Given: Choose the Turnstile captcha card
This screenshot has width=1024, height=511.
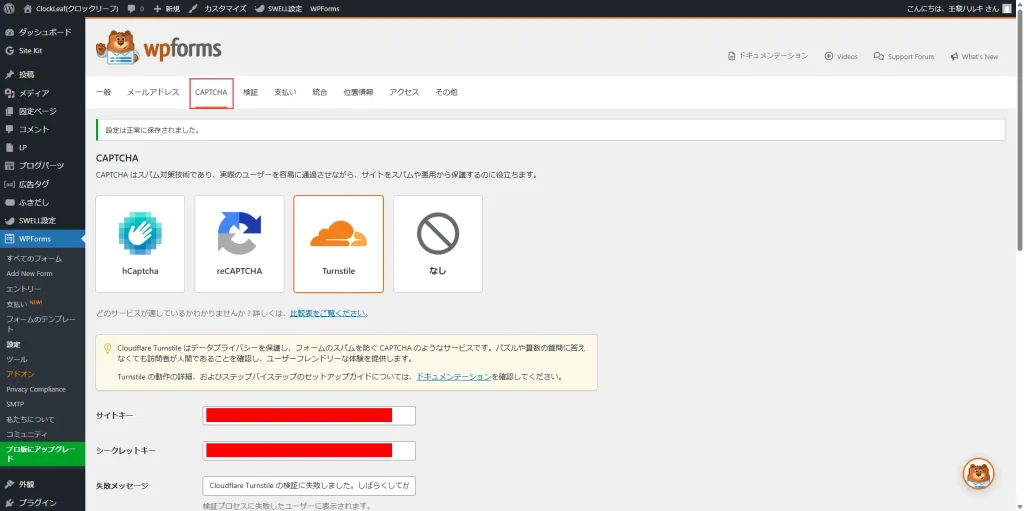Looking at the screenshot, I should (x=338, y=243).
